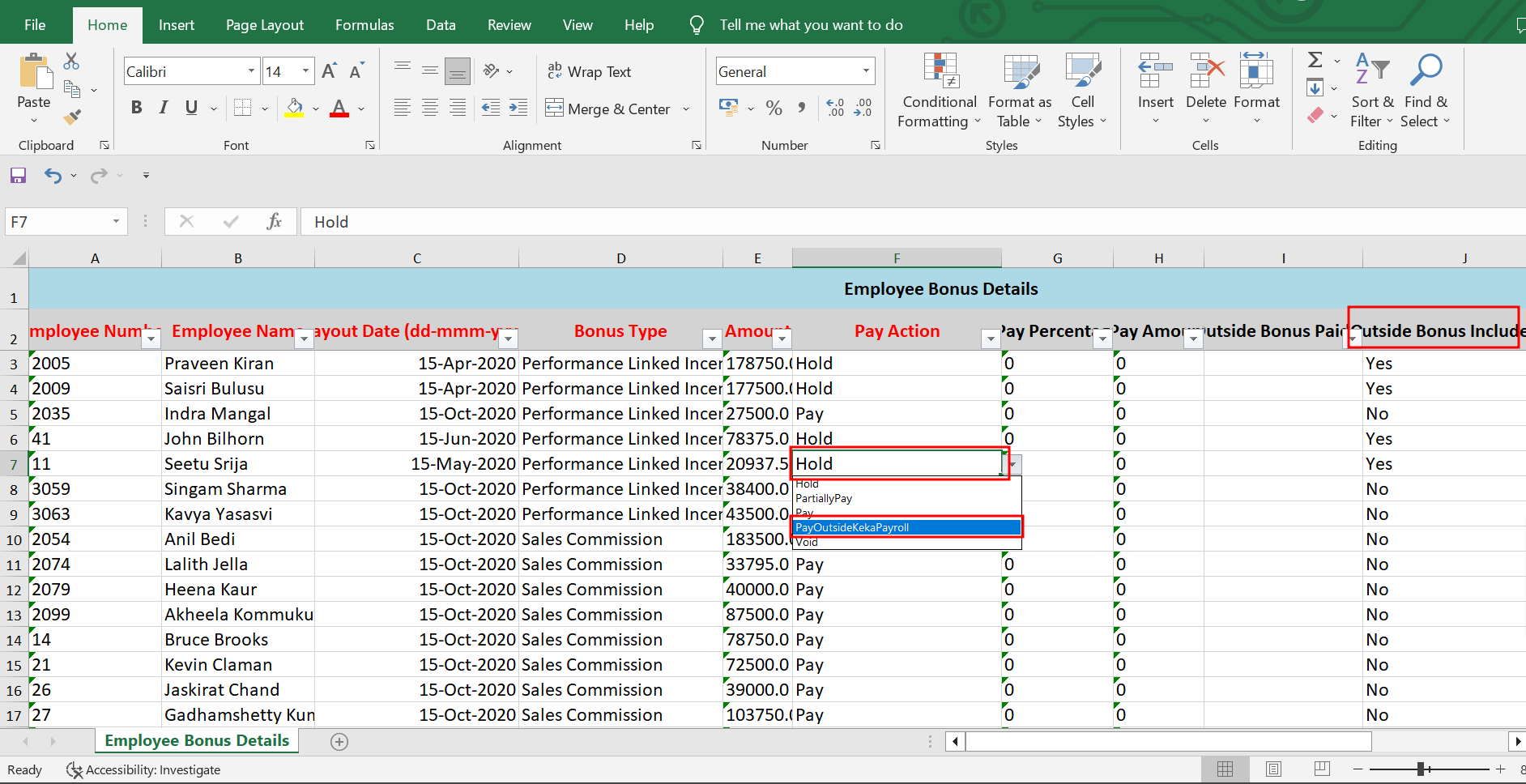
Task: Click the Percent Style icon
Action: pyautogui.click(x=774, y=109)
